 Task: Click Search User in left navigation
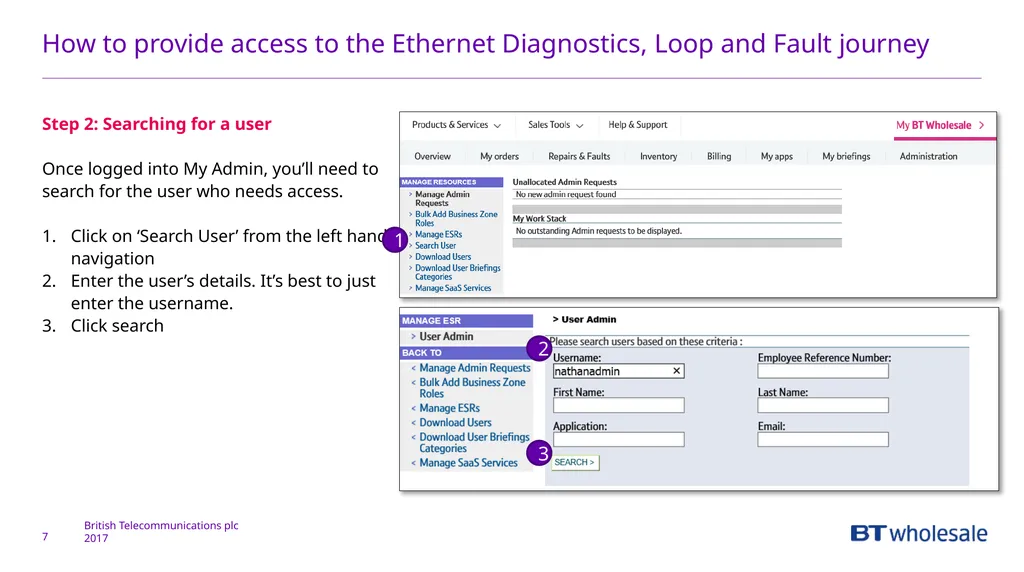(x=435, y=246)
